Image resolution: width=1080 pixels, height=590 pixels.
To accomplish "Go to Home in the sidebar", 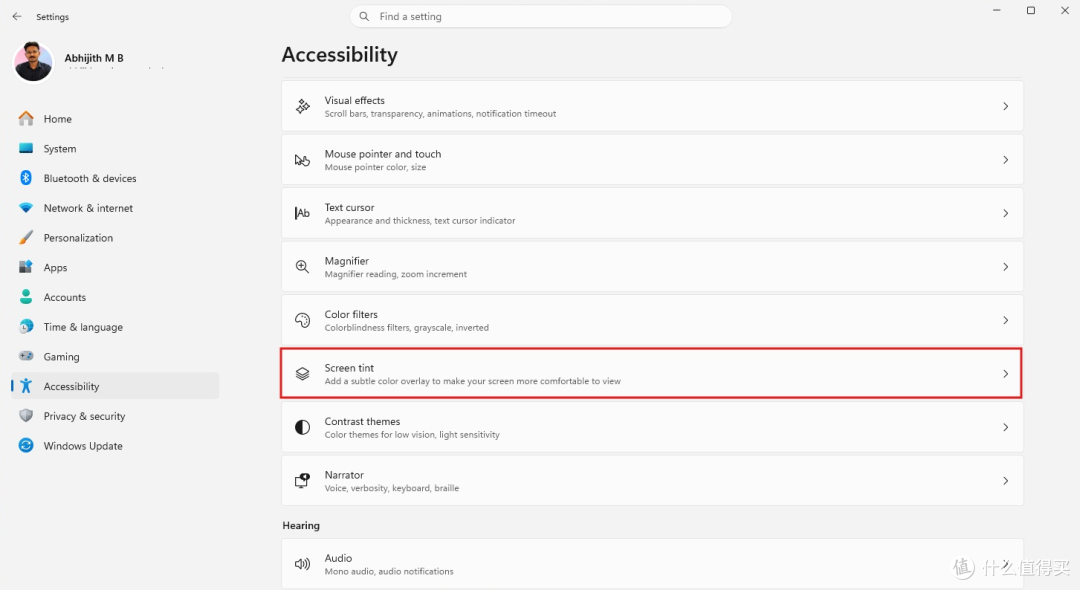I will [x=58, y=119].
